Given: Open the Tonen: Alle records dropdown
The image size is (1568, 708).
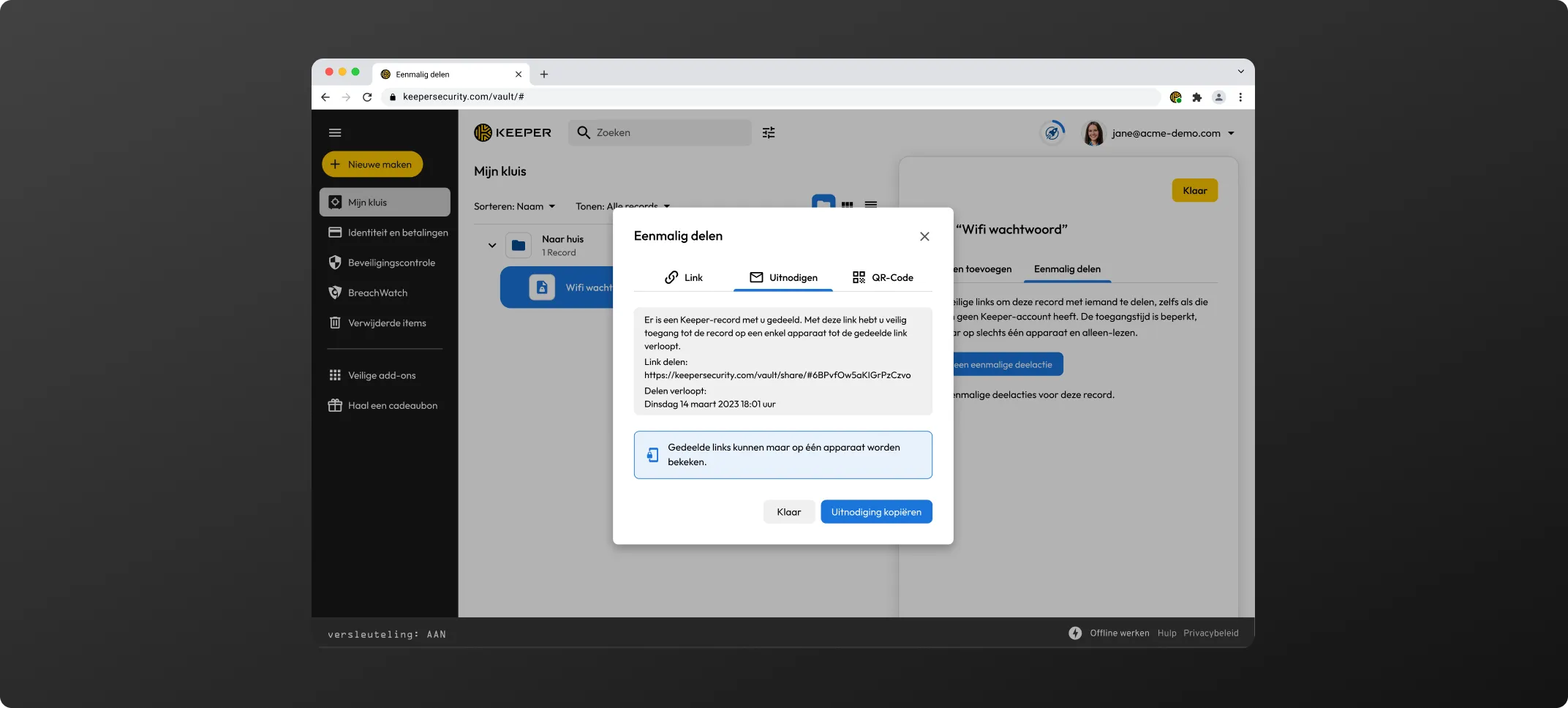Looking at the screenshot, I should point(622,206).
